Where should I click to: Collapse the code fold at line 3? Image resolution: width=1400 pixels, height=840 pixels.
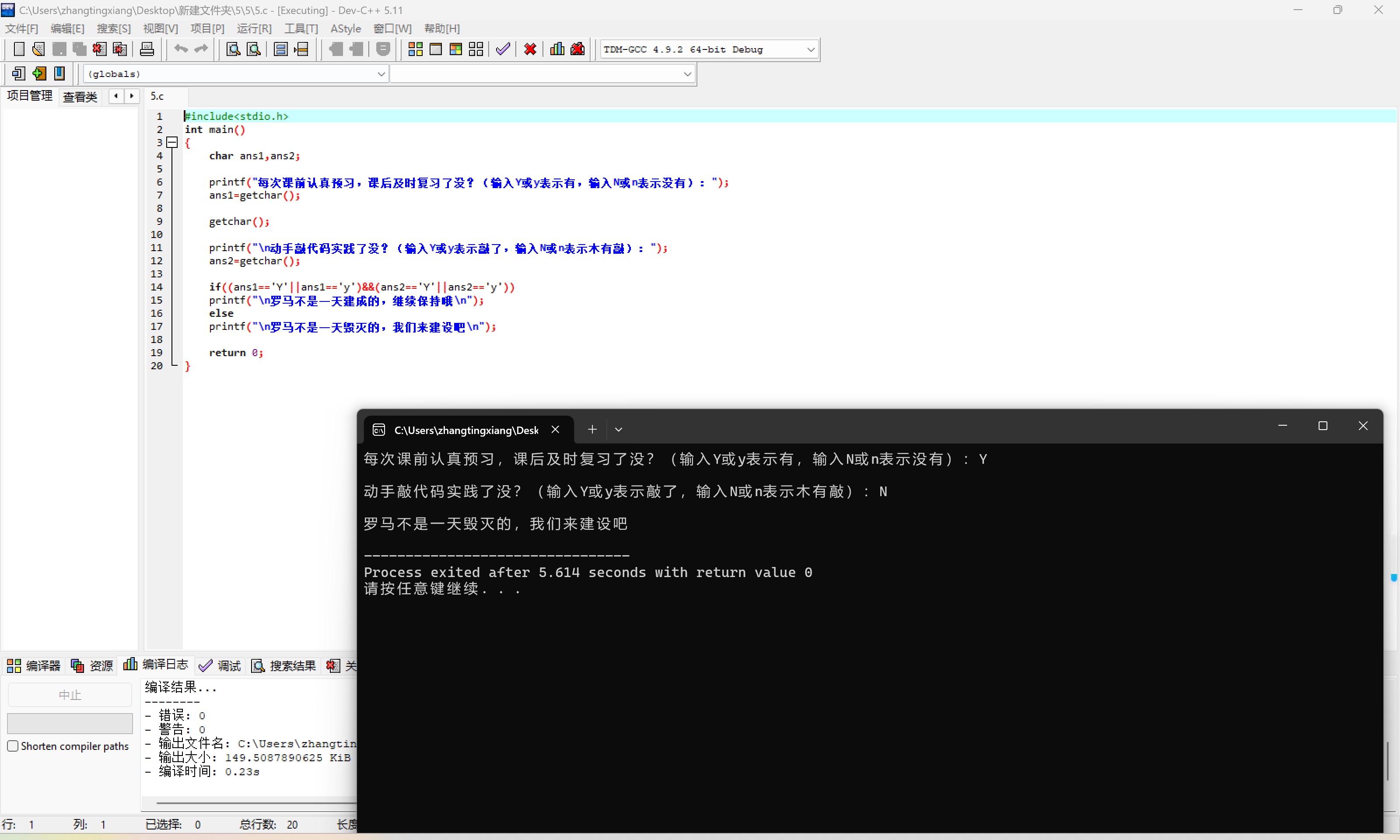click(172, 143)
